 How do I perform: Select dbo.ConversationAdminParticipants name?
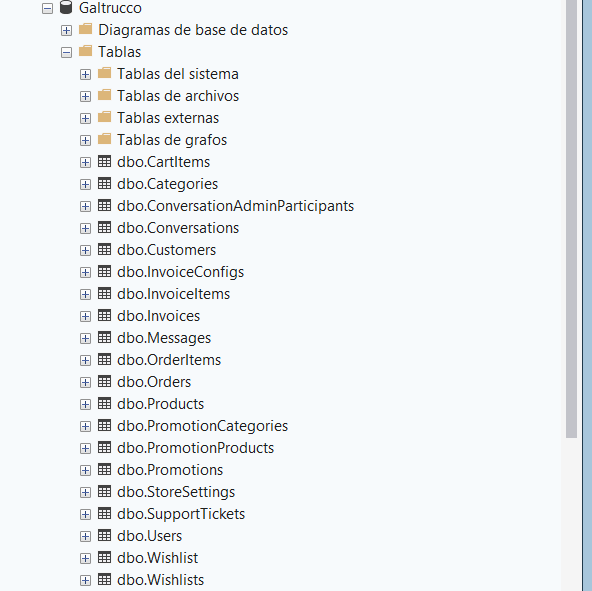click(x=236, y=206)
